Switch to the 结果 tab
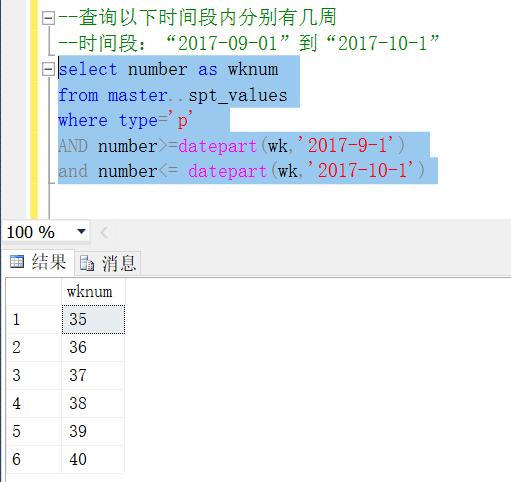 [38, 262]
